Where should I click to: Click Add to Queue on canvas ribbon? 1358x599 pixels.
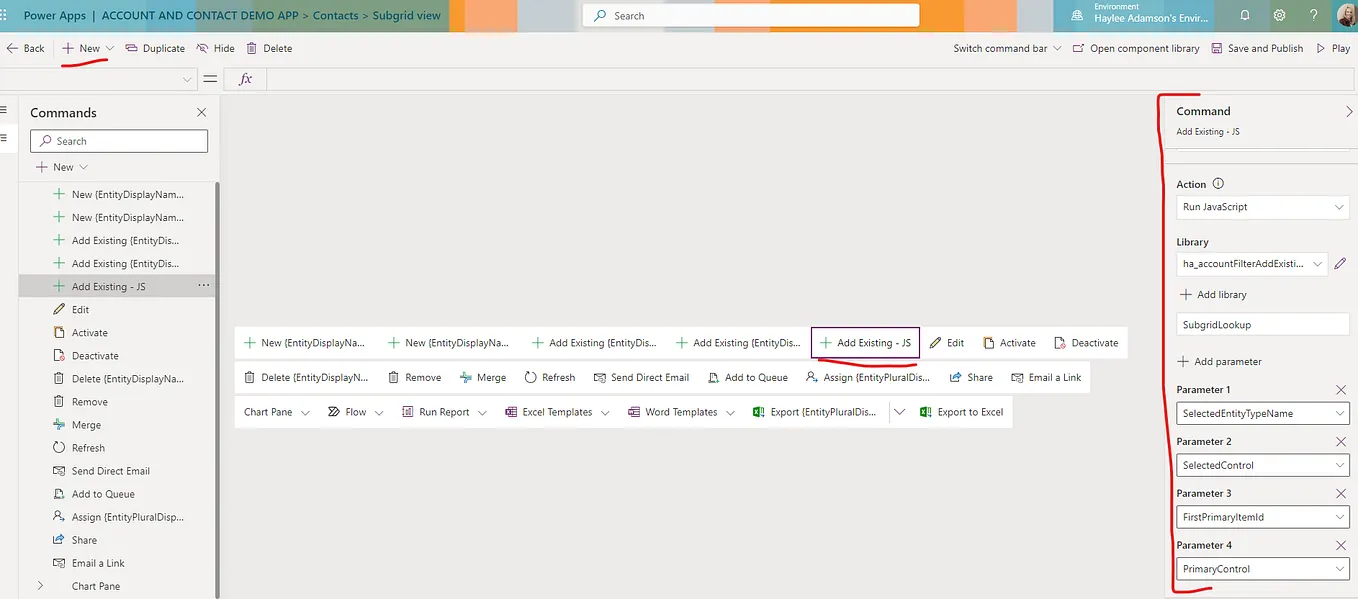[x=748, y=378]
